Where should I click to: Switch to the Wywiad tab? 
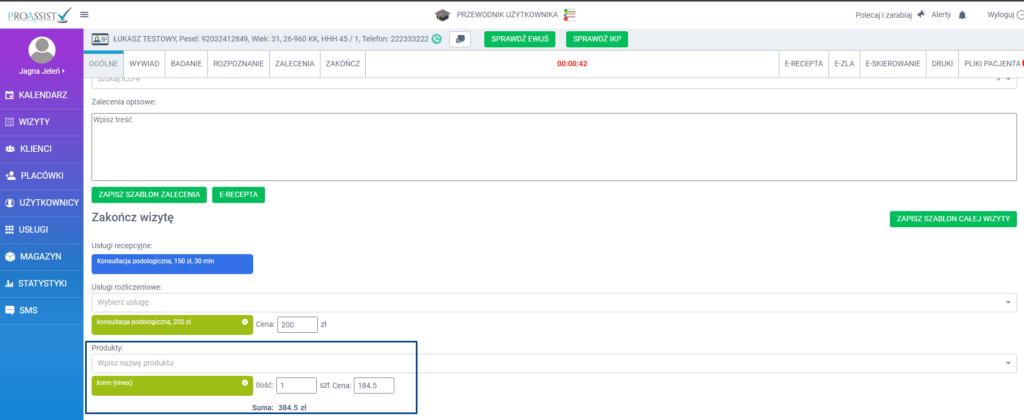[145, 63]
